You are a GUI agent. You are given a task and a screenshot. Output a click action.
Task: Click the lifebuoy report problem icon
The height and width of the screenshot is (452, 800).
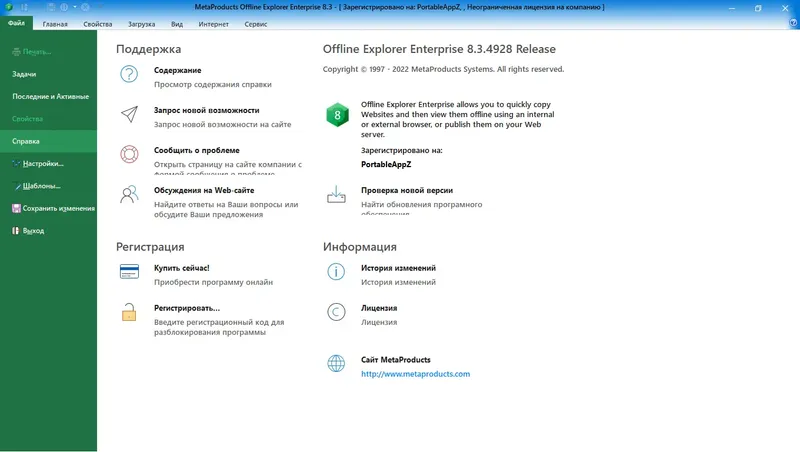[129, 154]
